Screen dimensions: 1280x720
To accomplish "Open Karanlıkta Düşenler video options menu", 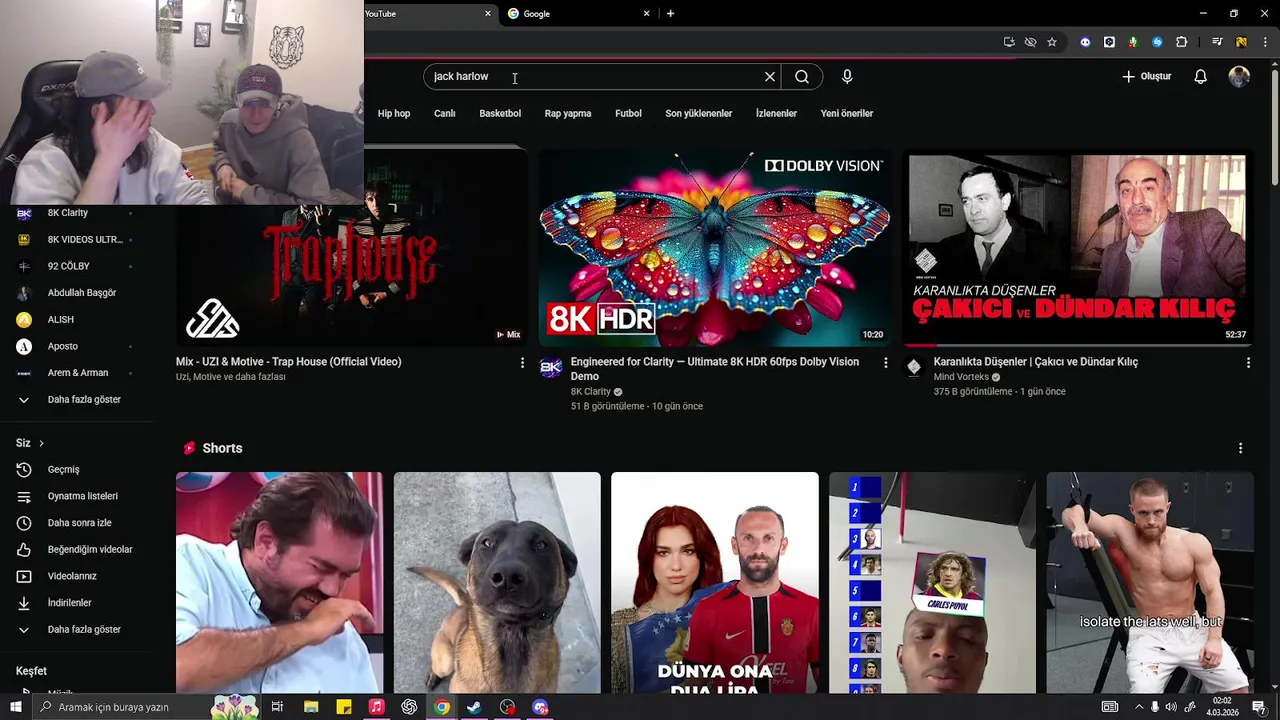I will 1248,363.
